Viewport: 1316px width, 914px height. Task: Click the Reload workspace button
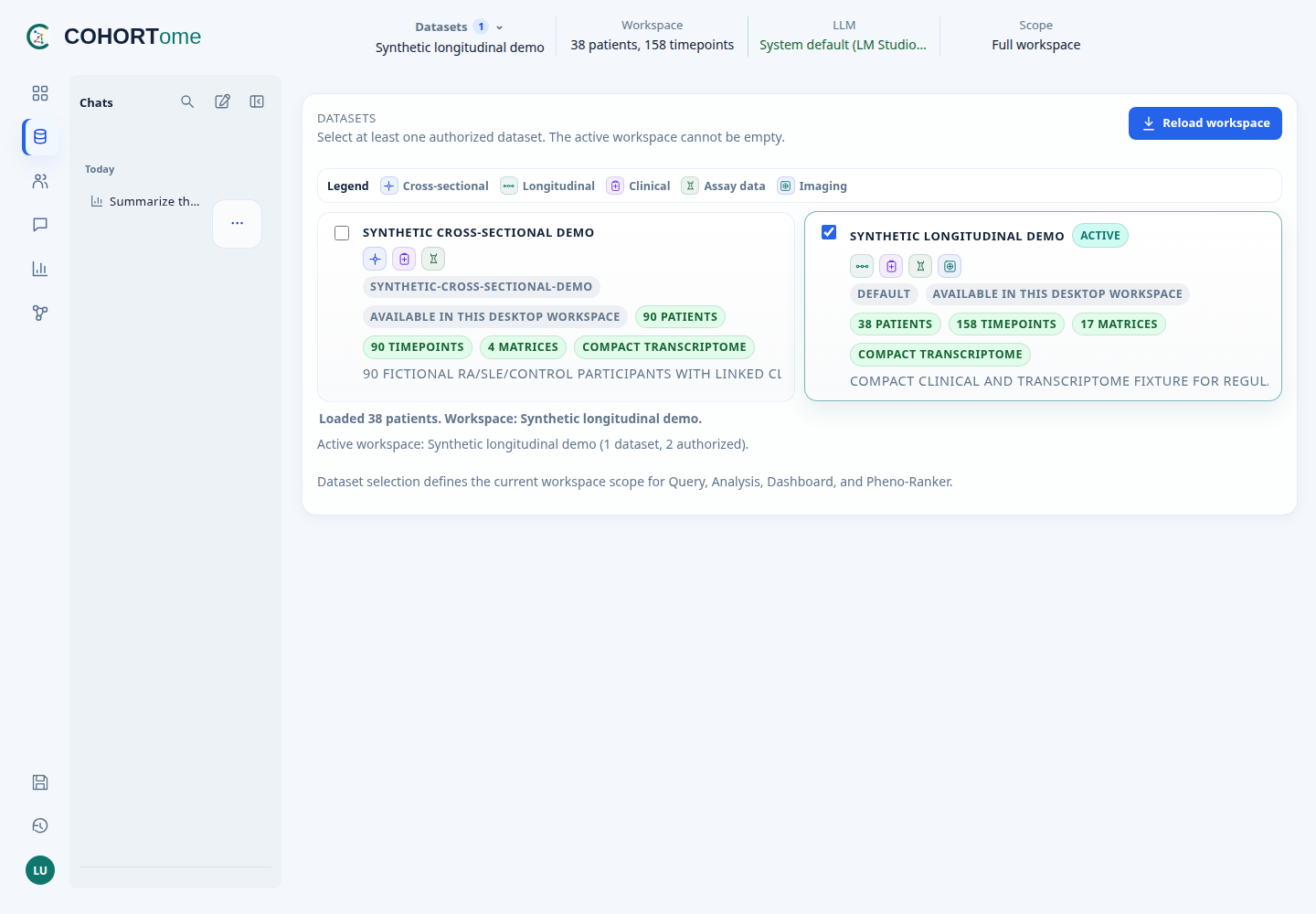pos(1205,123)
